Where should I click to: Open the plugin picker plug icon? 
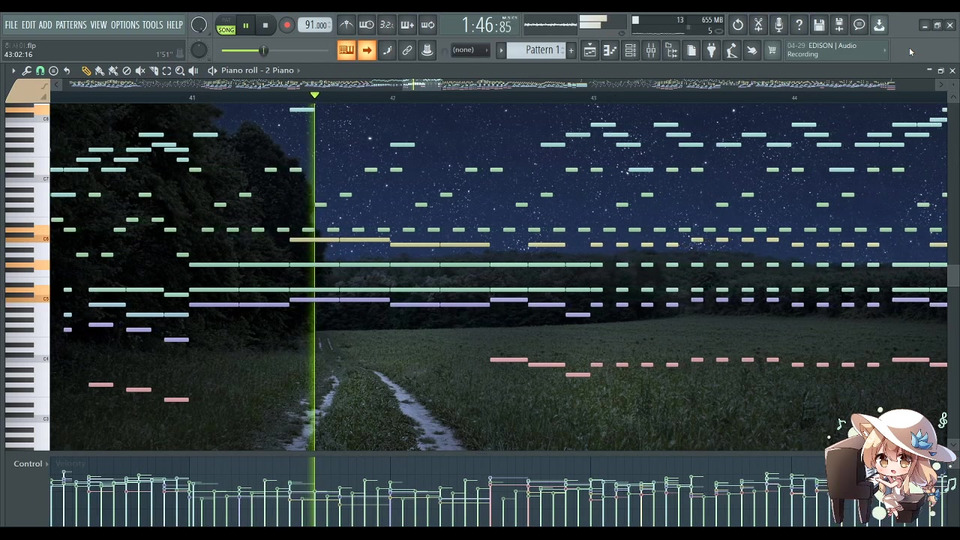pos(711,50)
